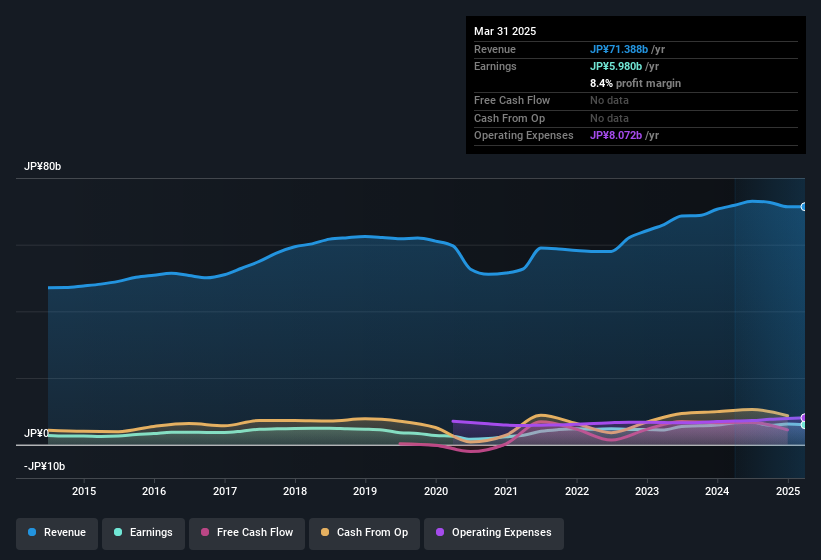Image resolution: width=821 pixels, height=560 pixels.
Task: Click the JP¥0 y-axis label
Action: [36, 433]
